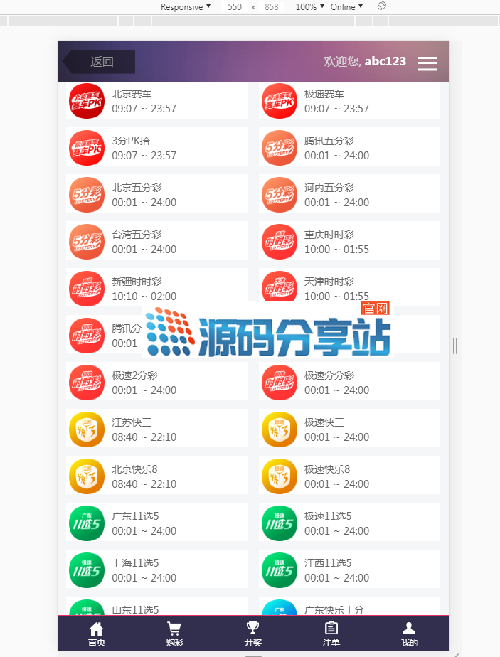
Task: Click 天津时时彩 title text
Action: [329, 282]
